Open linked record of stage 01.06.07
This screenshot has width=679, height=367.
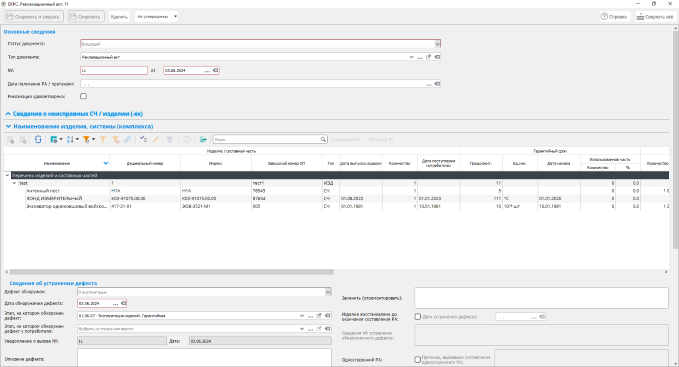[x=319, y=316]
